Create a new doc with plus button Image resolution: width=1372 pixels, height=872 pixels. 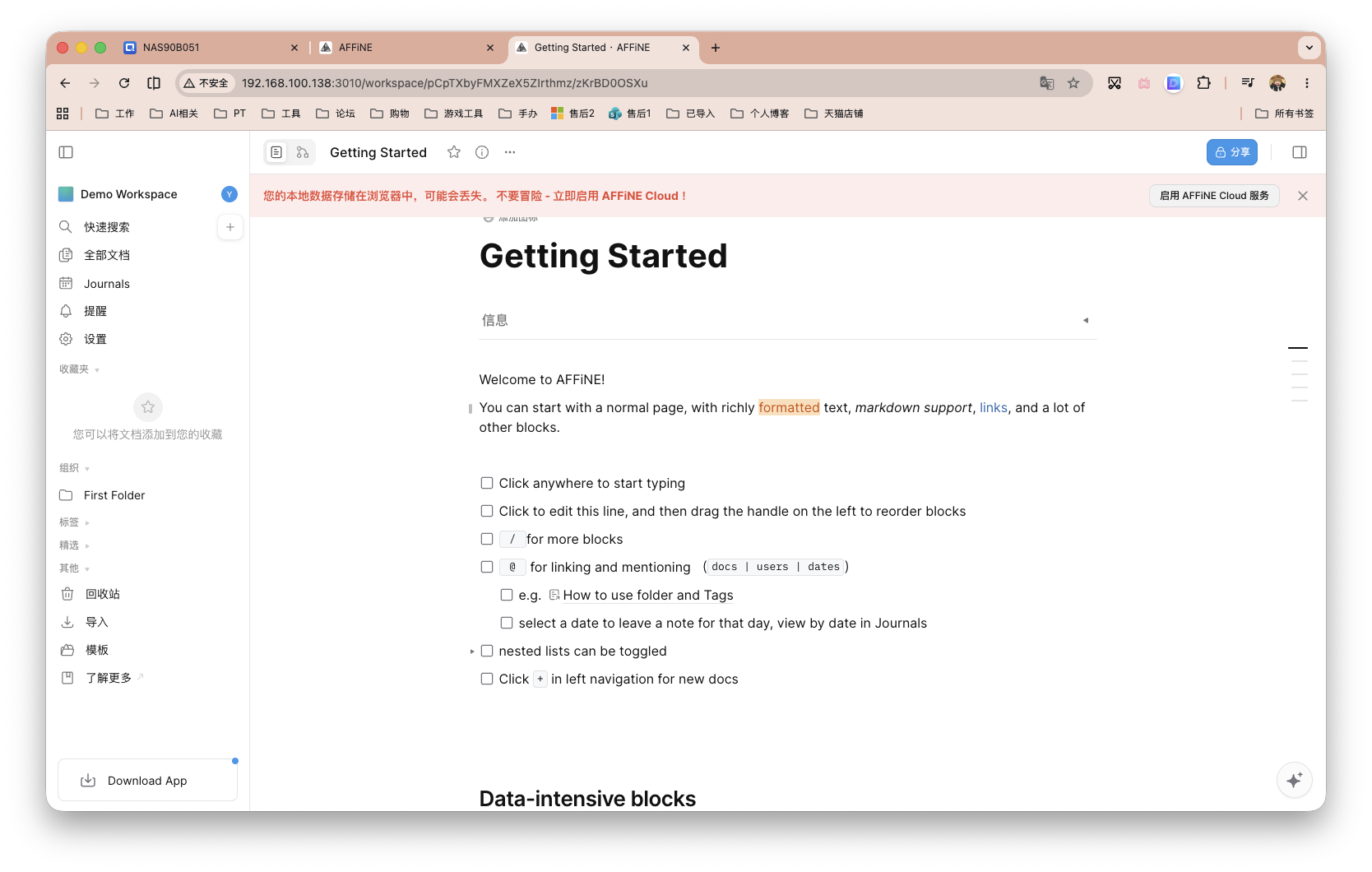[x=230, y=227]
